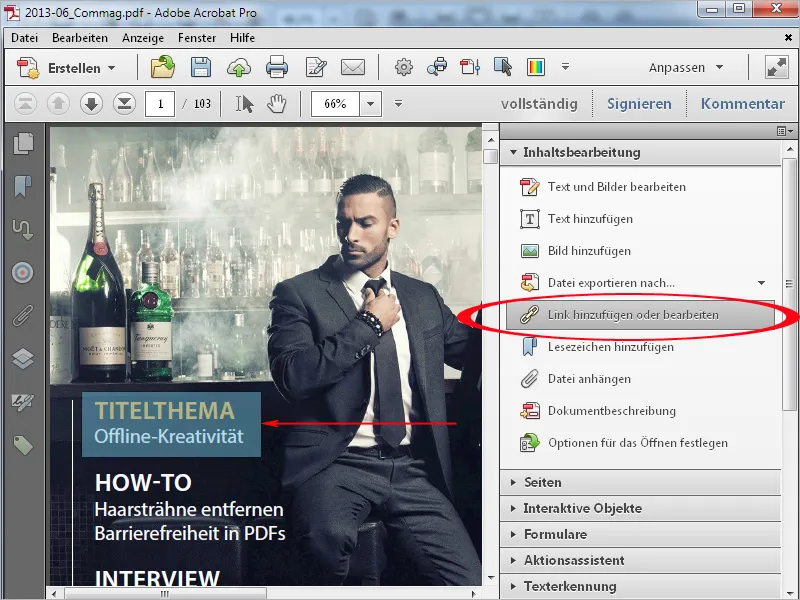Viewport: 800px width, 600px height.
Task: Open the tags panel in sidebar
Action: click(x=23, y=445)
